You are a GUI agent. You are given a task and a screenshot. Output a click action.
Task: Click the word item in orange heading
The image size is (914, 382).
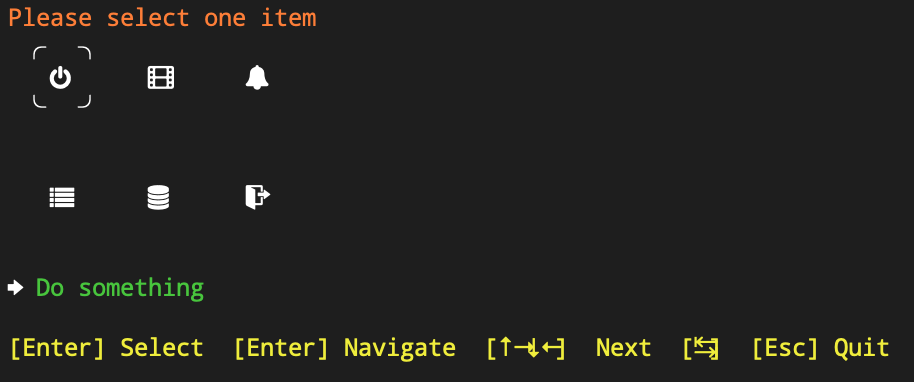[289, 18]
